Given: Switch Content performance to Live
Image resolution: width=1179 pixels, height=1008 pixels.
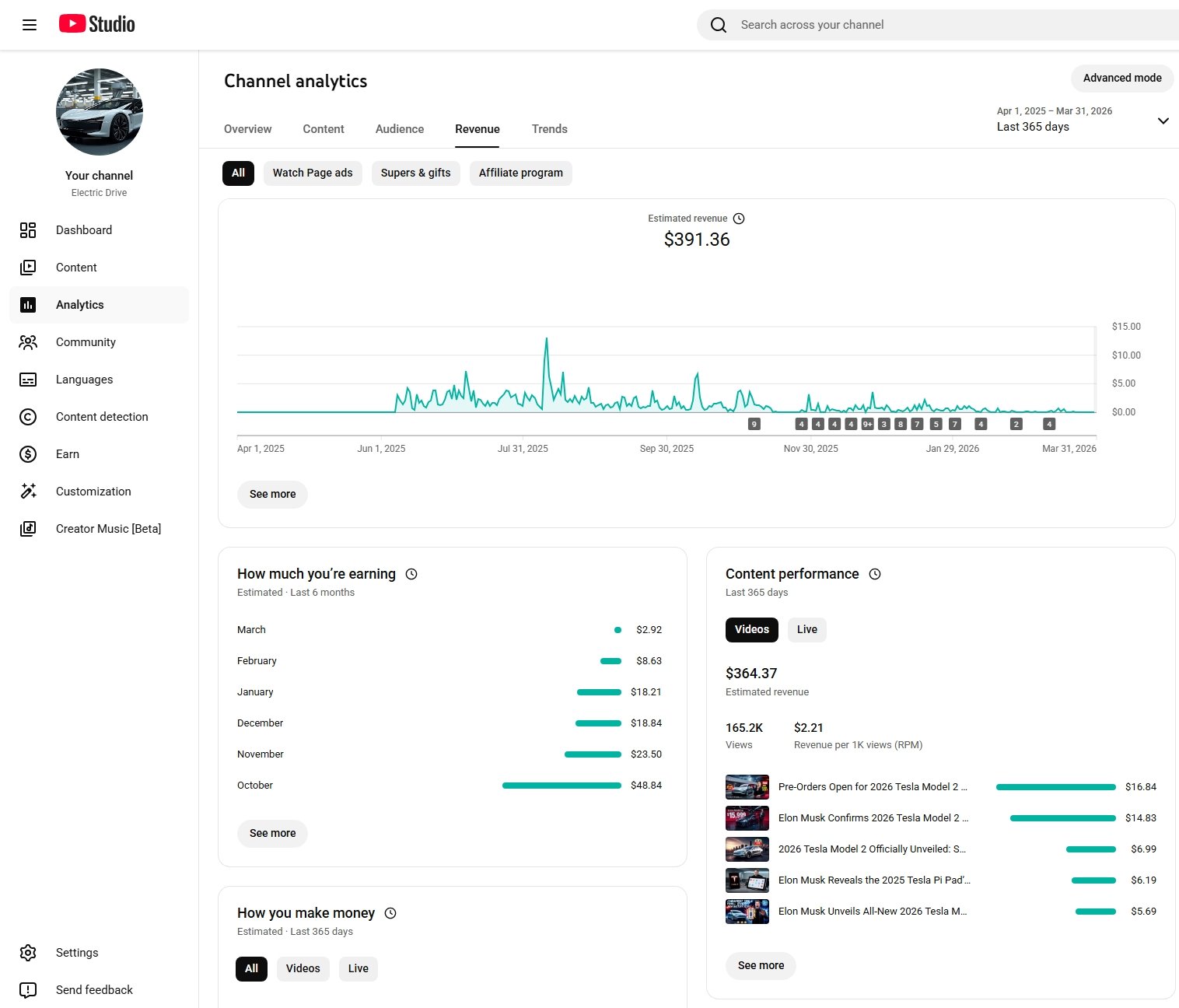Looking at the screenshot, I should (806, 629).
